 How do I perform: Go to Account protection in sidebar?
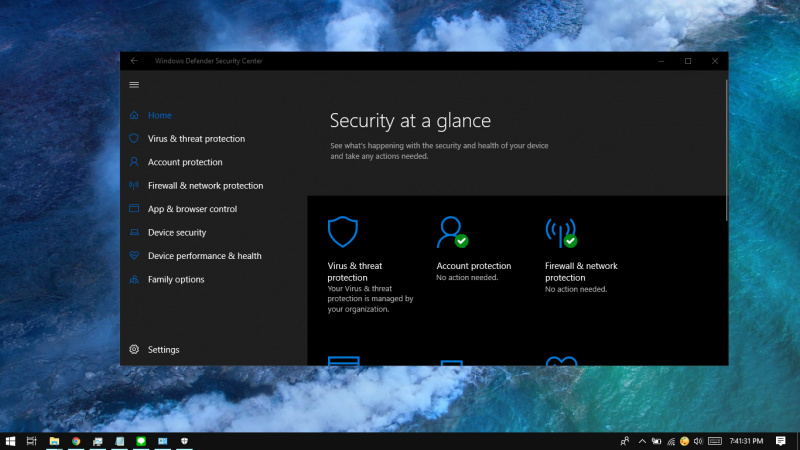tap(185, 162)
